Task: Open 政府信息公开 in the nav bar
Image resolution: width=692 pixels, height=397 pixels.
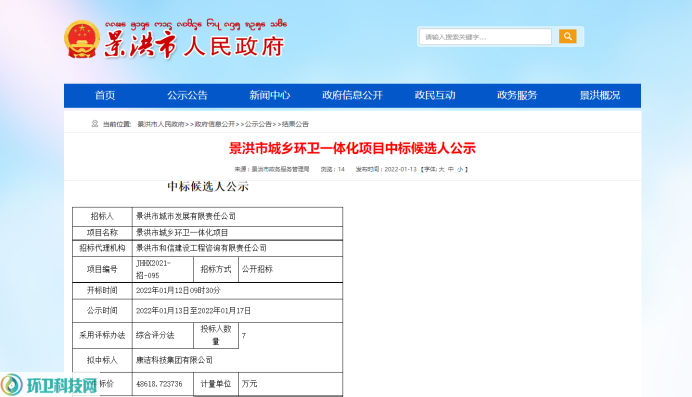Action: coord(352,95)
